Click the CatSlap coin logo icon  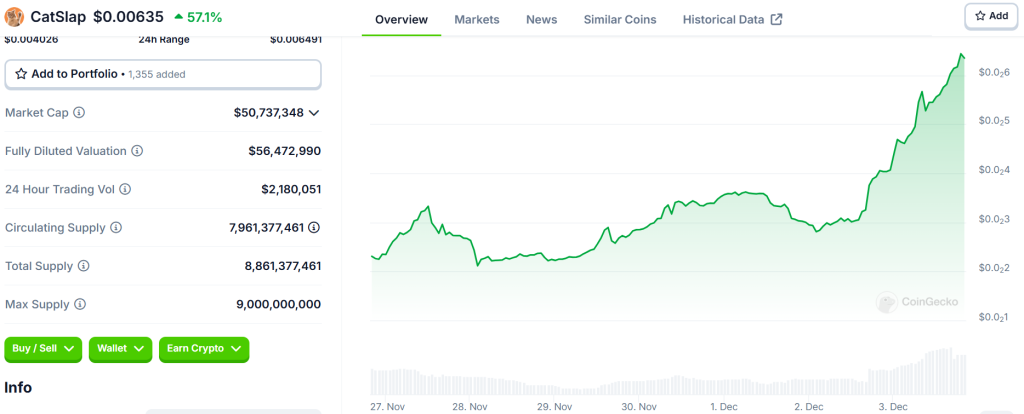(x=14, y=17)
